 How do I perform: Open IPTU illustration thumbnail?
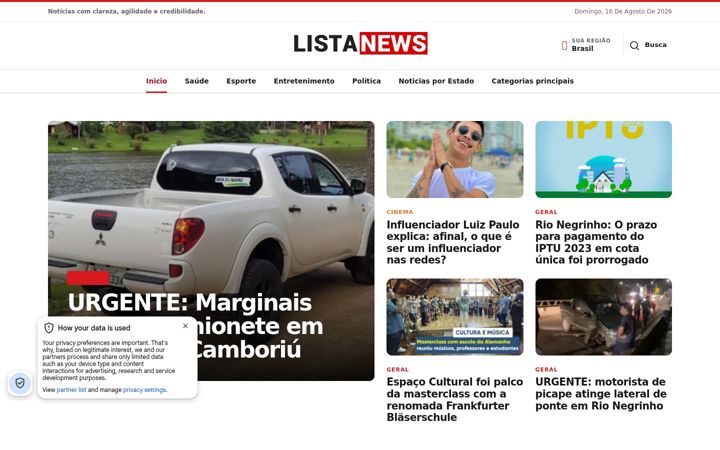tap(603, 159)
